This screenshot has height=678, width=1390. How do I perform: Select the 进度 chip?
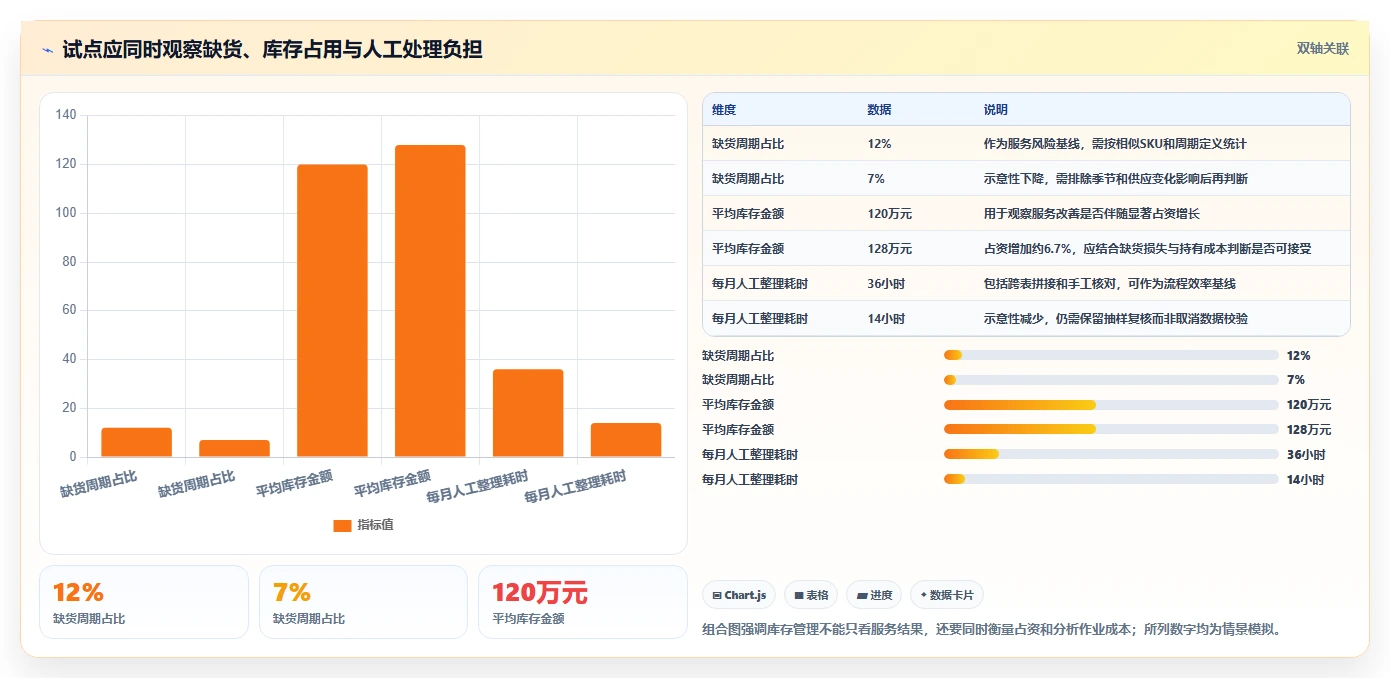874,595
